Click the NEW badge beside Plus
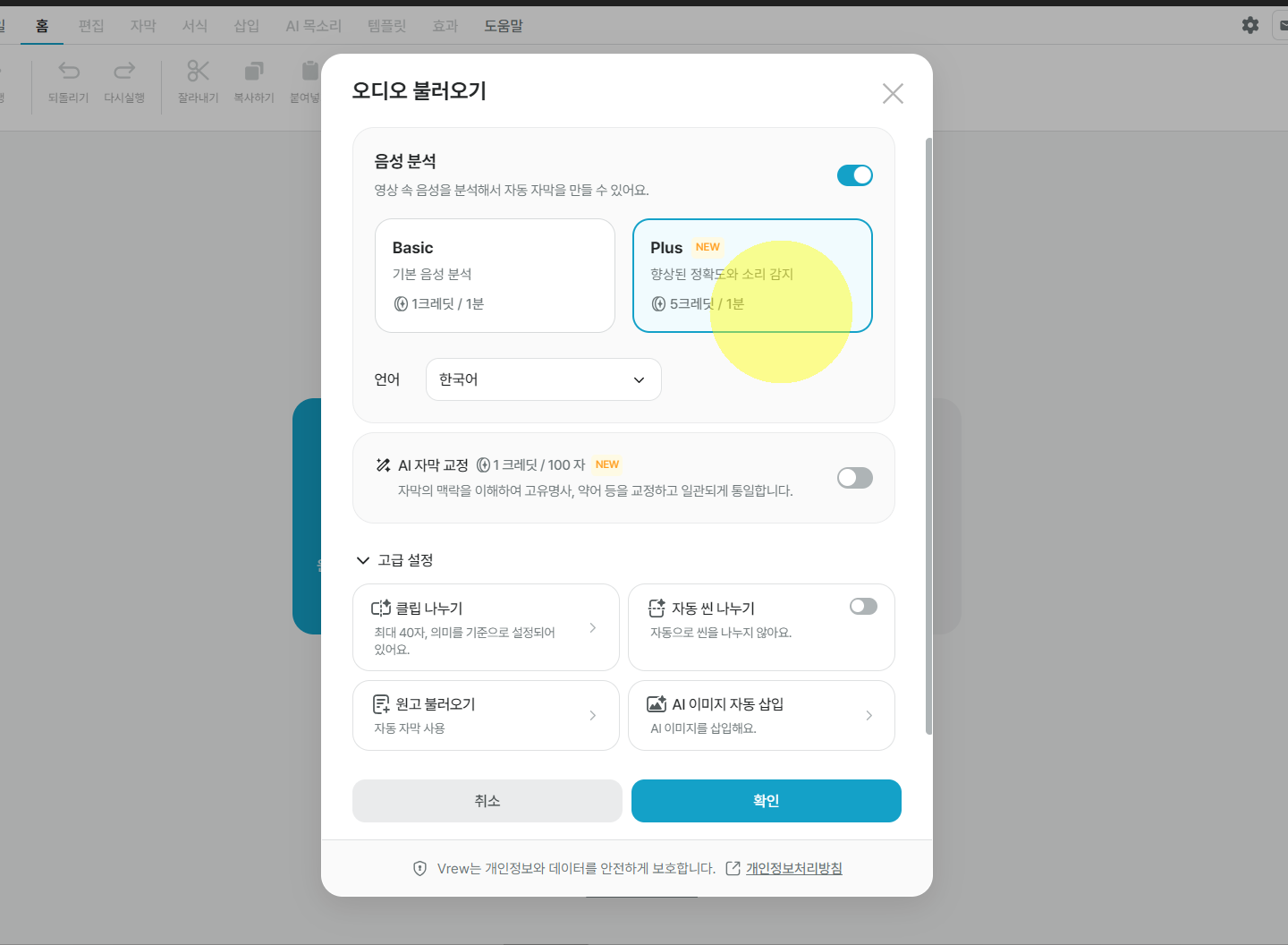Image resolution: width=1288 pixels, height=945 pixels. [708, 247]
